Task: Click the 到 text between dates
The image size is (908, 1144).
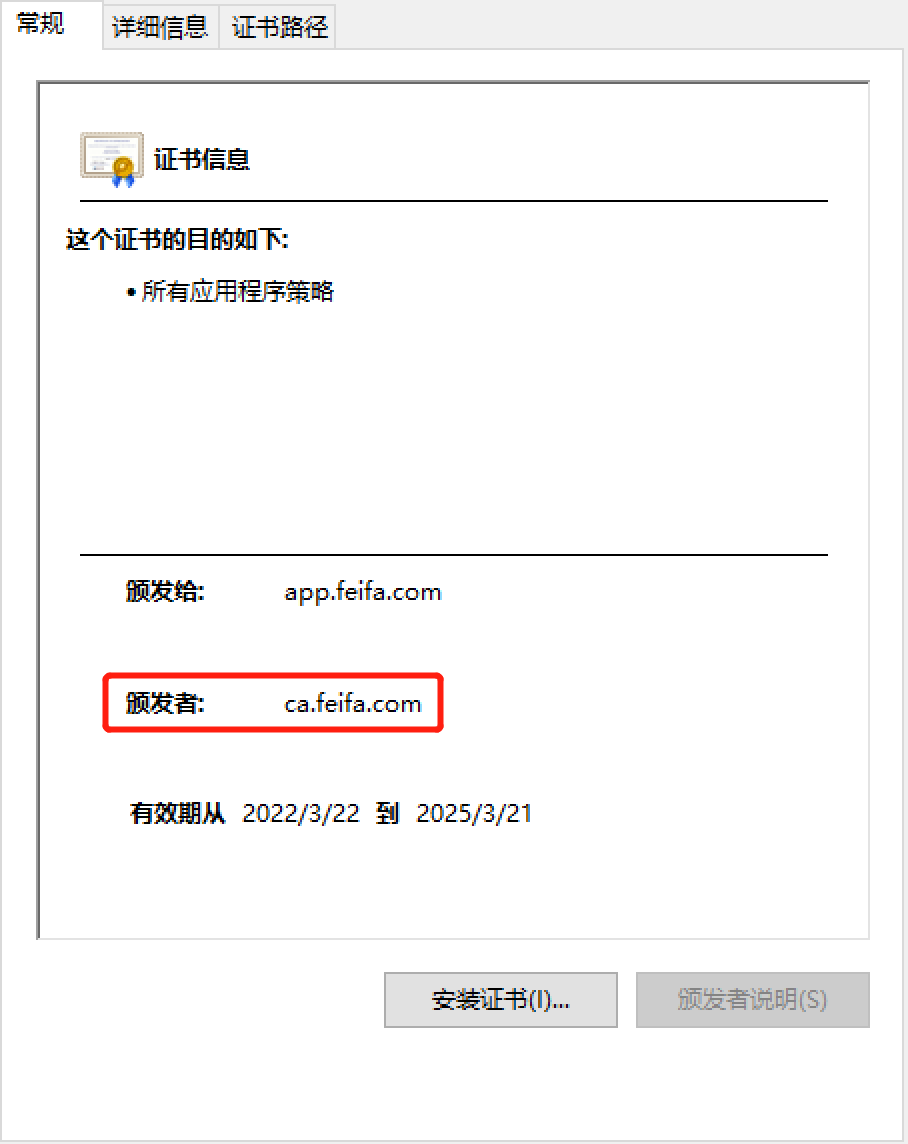Action: point(387,813)
